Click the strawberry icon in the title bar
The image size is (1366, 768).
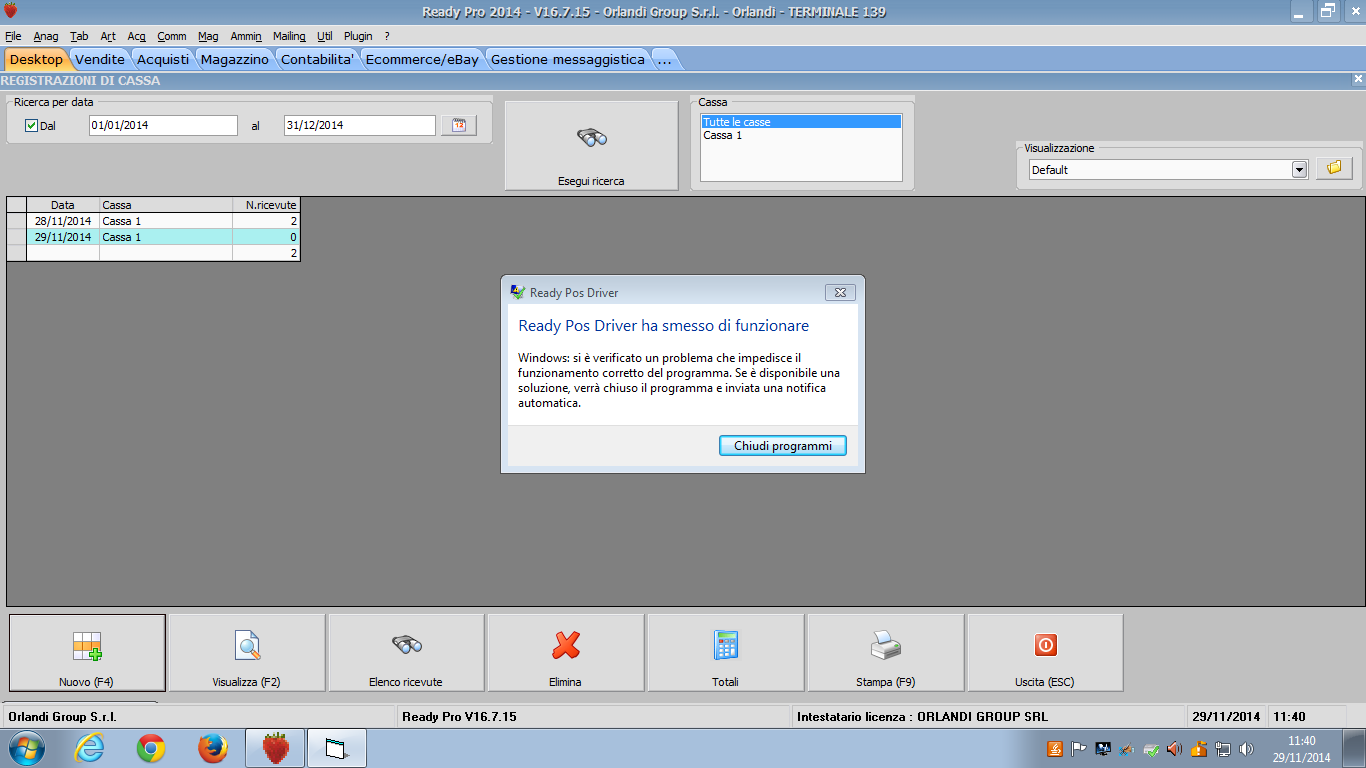[x=11, y=11]
